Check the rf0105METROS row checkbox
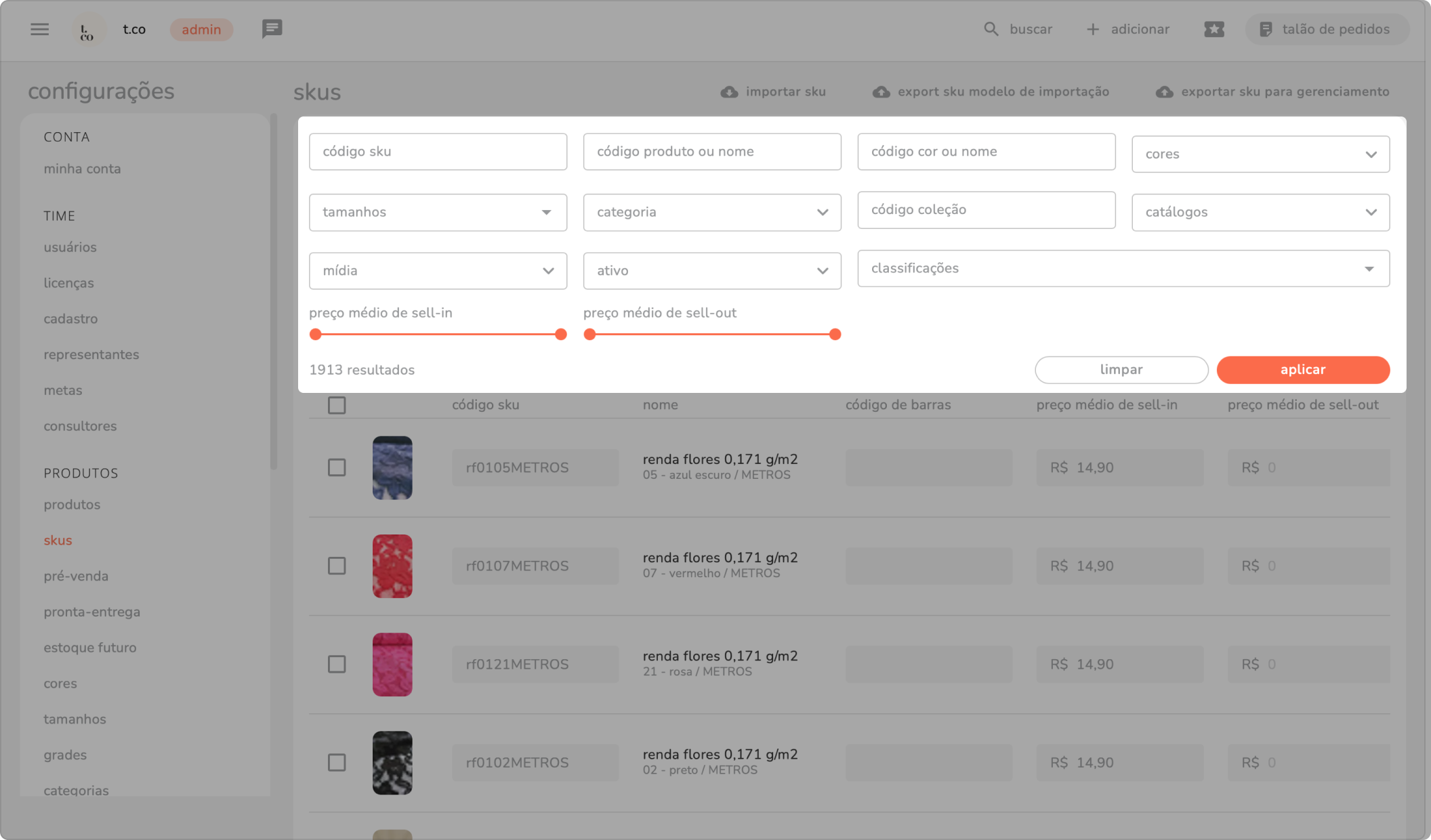 [x=337, y=467]
